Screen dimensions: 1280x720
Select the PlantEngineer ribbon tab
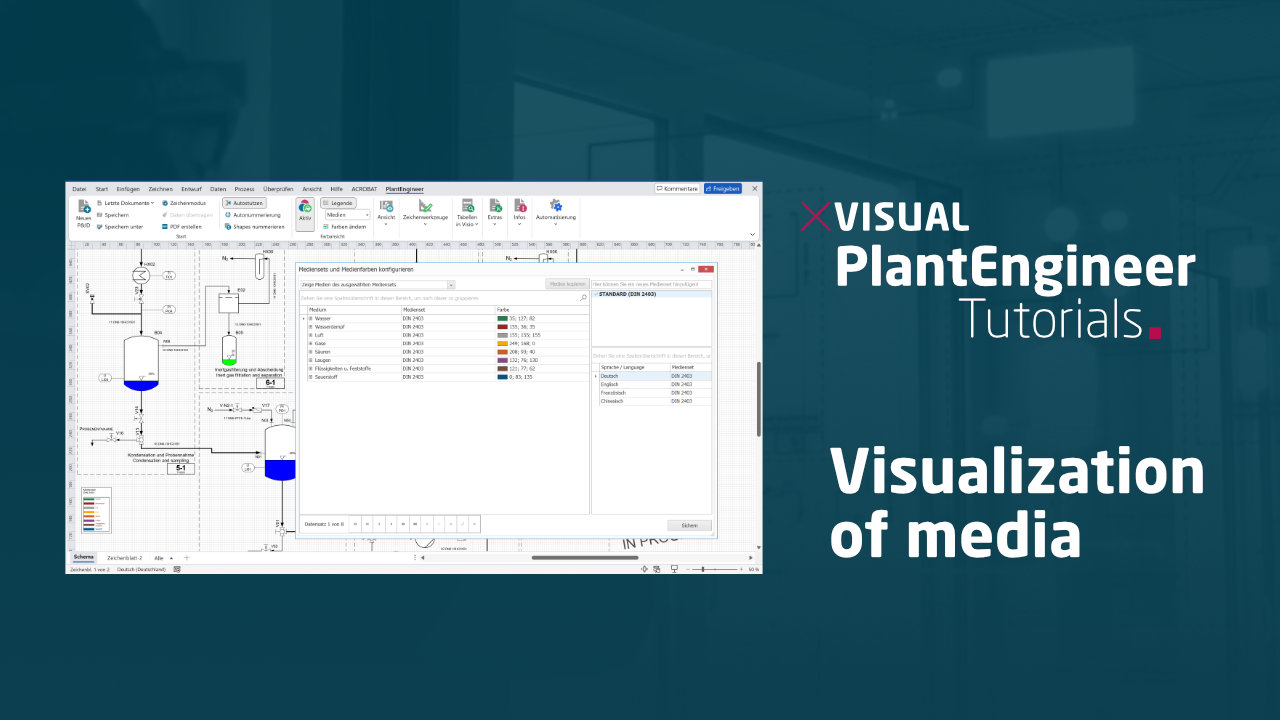click(x=405, y=188)
